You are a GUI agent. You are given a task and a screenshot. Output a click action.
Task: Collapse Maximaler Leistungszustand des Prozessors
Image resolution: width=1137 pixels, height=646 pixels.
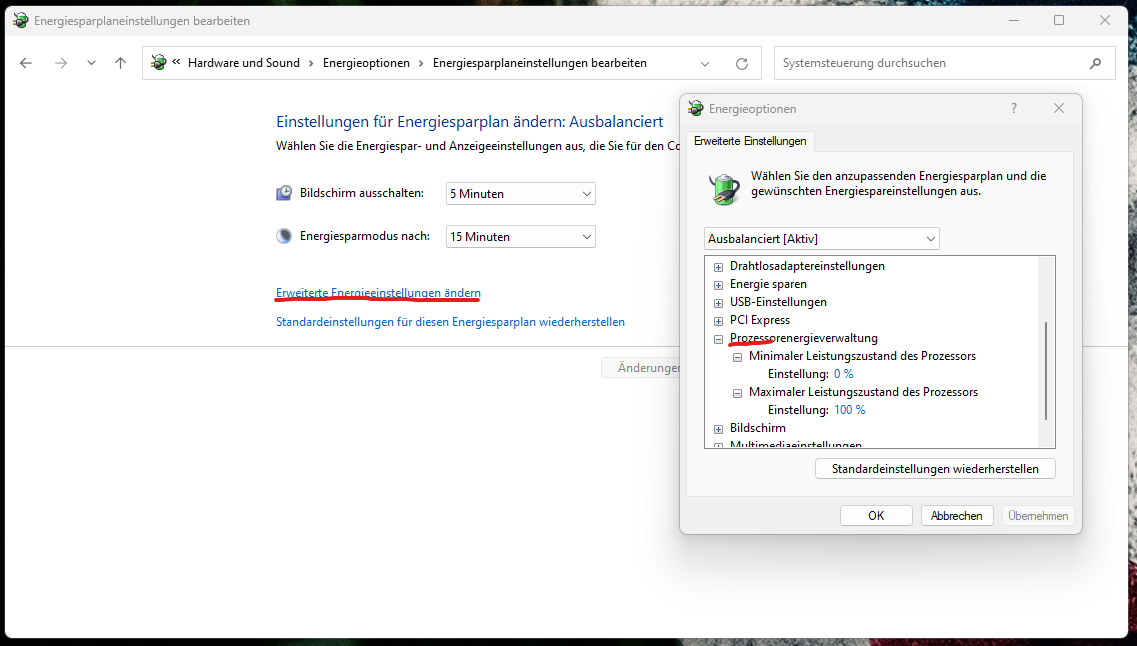point(737,393)
